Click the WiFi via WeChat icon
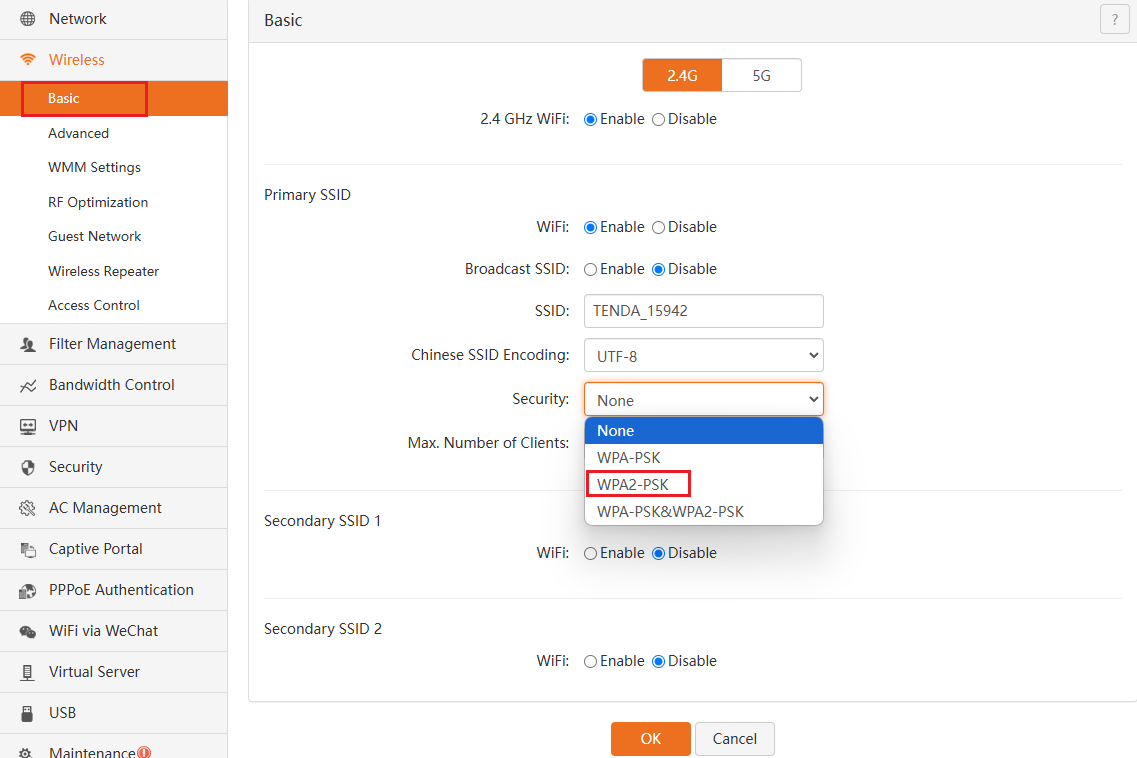1137x758 pixels. pos(28,631)
